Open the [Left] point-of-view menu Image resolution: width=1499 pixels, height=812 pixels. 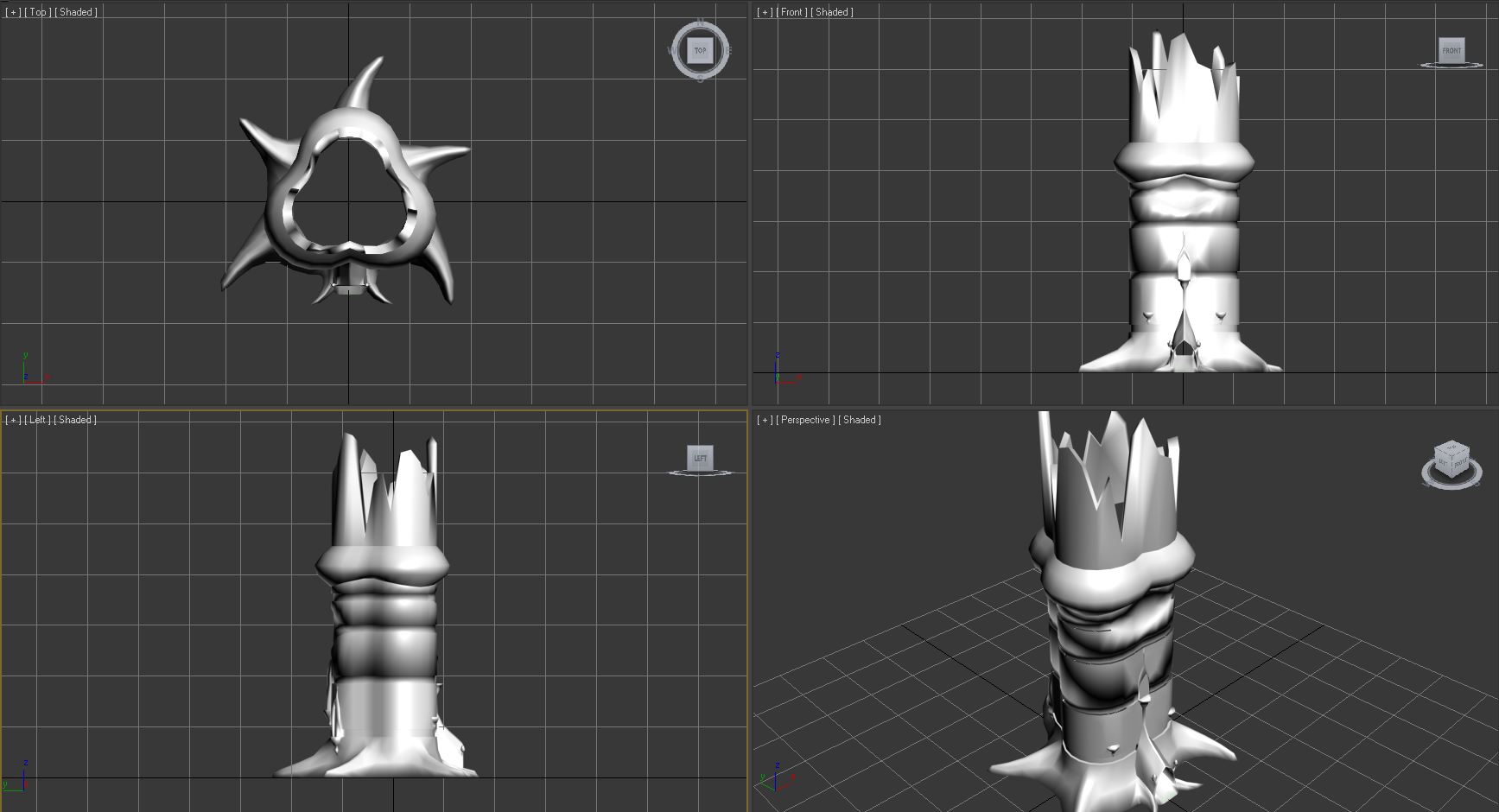click(x=37, y=420)
